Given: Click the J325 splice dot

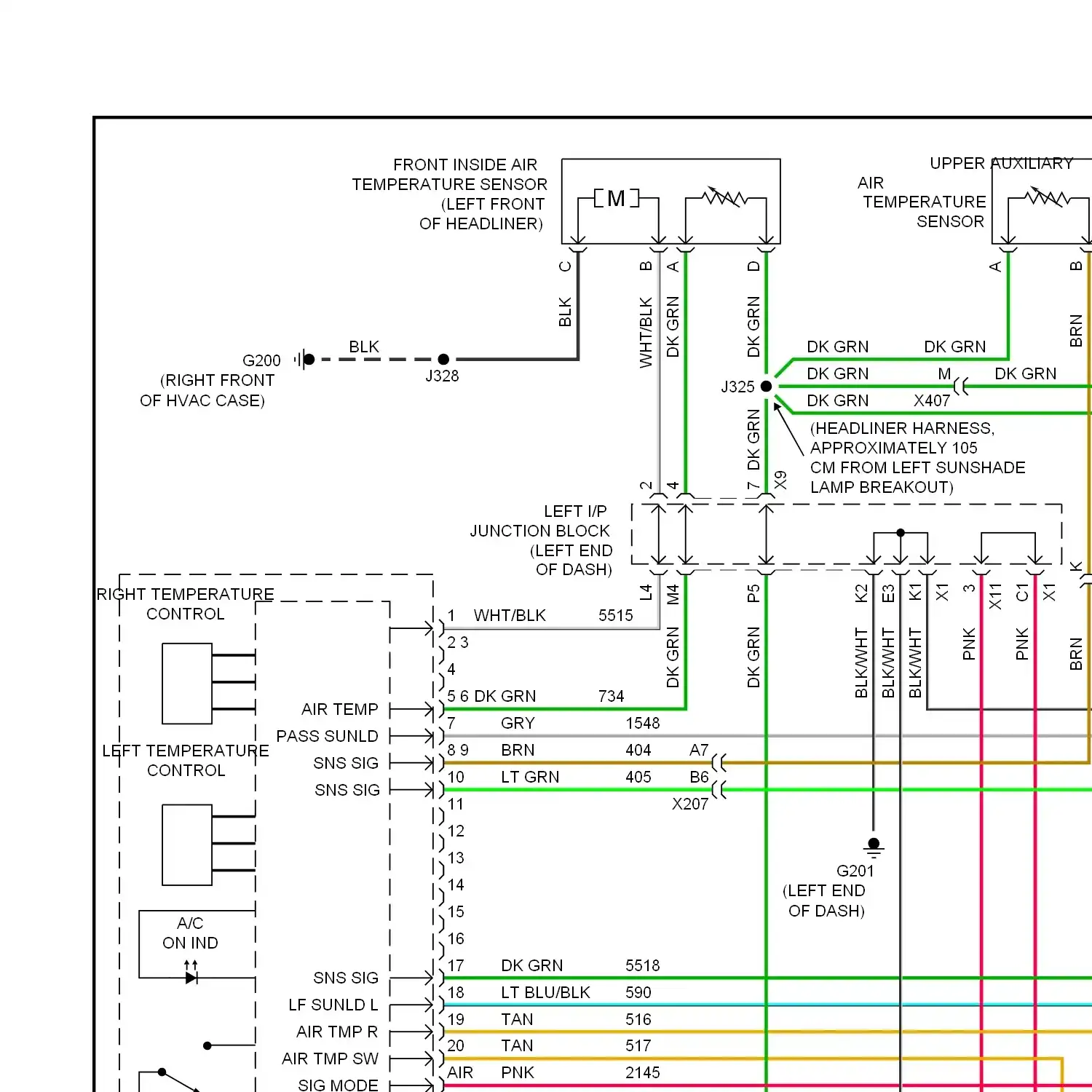Looking at the screenshot, I should [x=766, y=387].
